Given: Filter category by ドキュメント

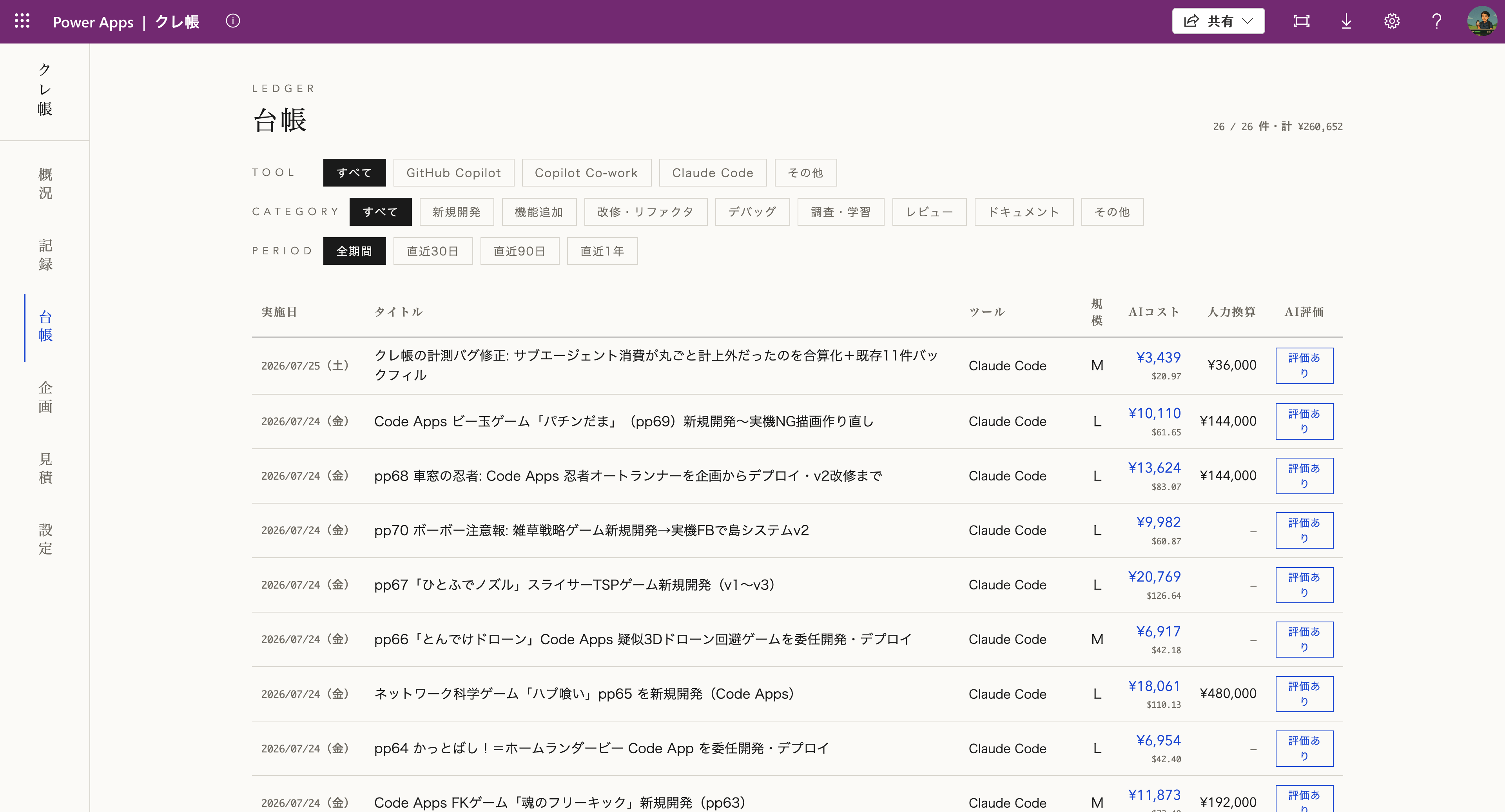Looking at the screenshot, I should [x=1024, y=212].
